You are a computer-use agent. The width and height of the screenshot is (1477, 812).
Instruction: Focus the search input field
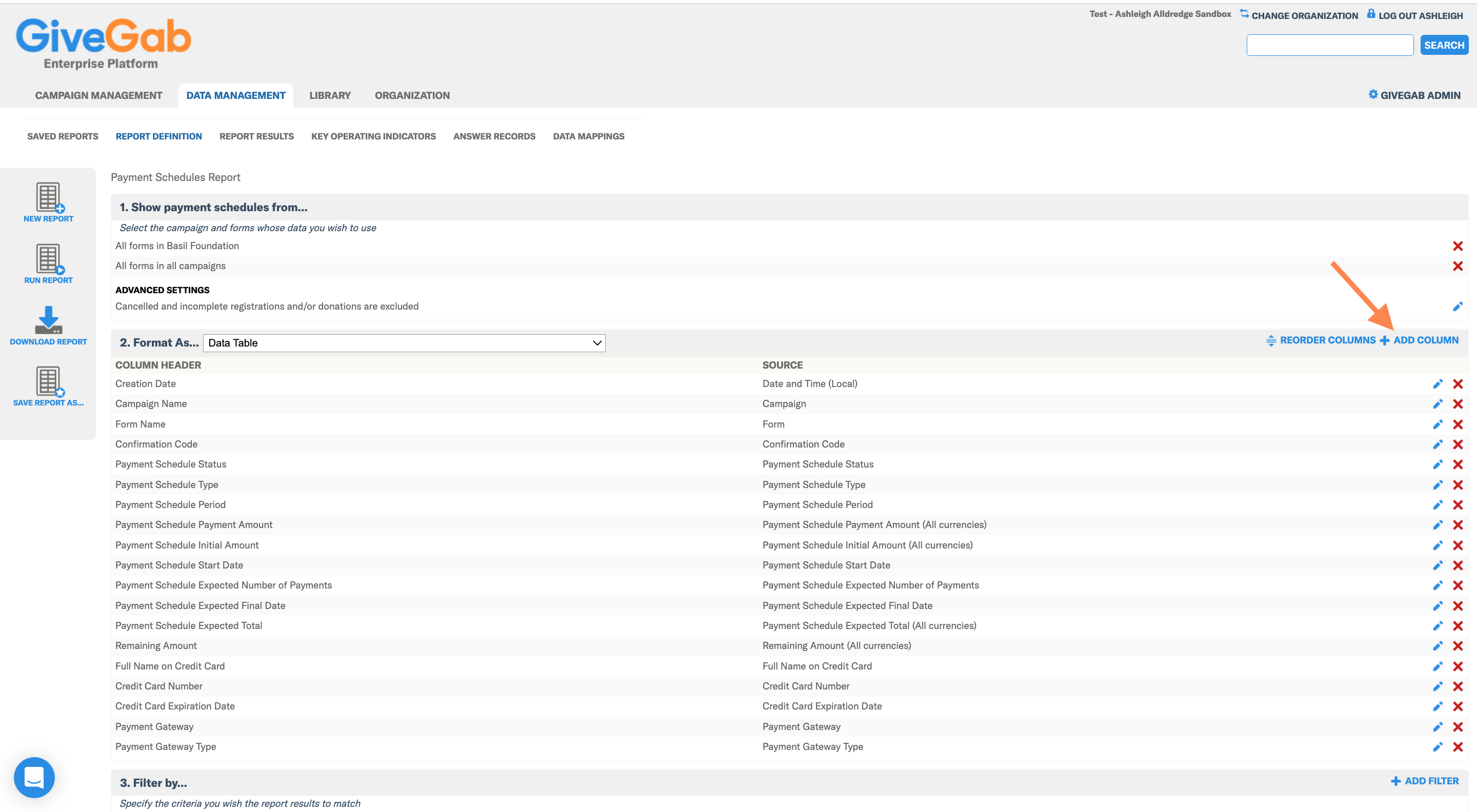click(x=1330, y=45)
